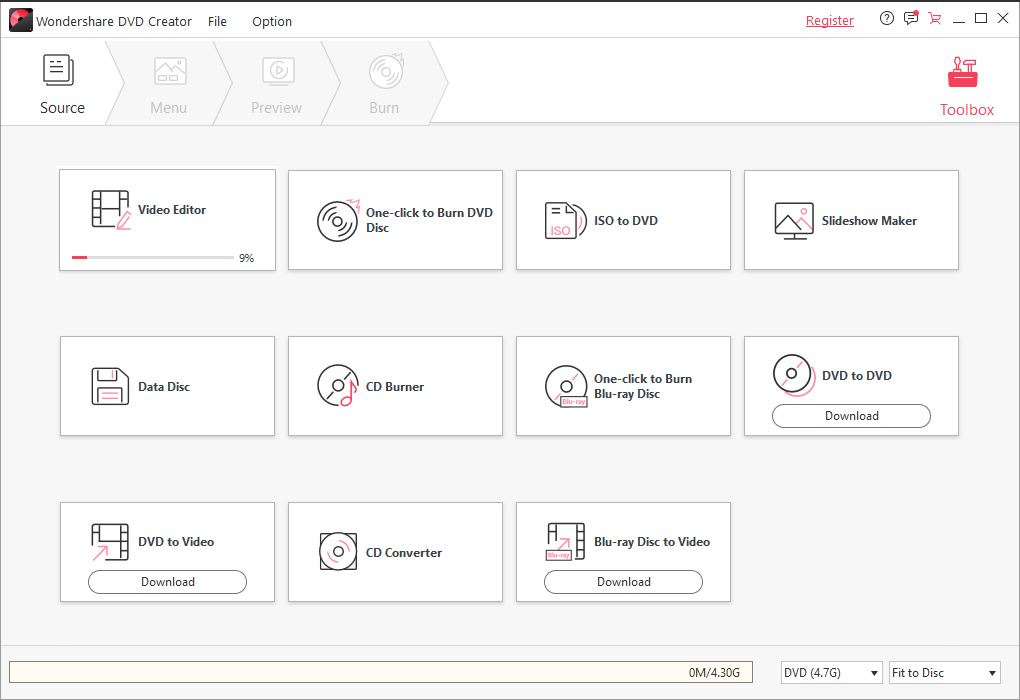This screenshot has width=1020, height=700.
Task: Open the Option menu
Action: pos(272,21)
